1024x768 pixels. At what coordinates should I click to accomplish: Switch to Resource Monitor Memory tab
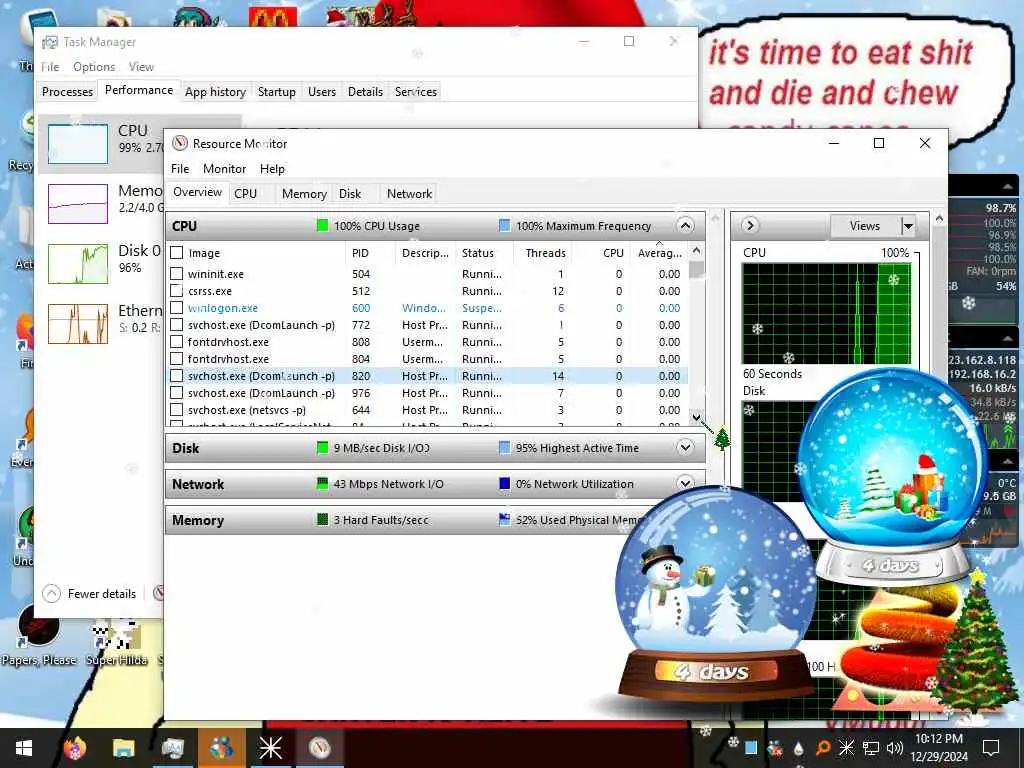tap(304, 194)
